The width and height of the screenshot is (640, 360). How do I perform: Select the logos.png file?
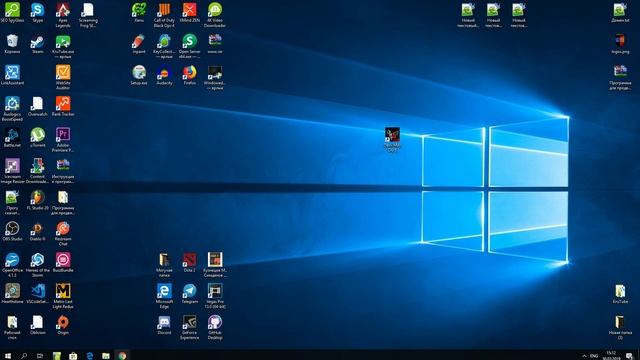(x=620, y=44)
